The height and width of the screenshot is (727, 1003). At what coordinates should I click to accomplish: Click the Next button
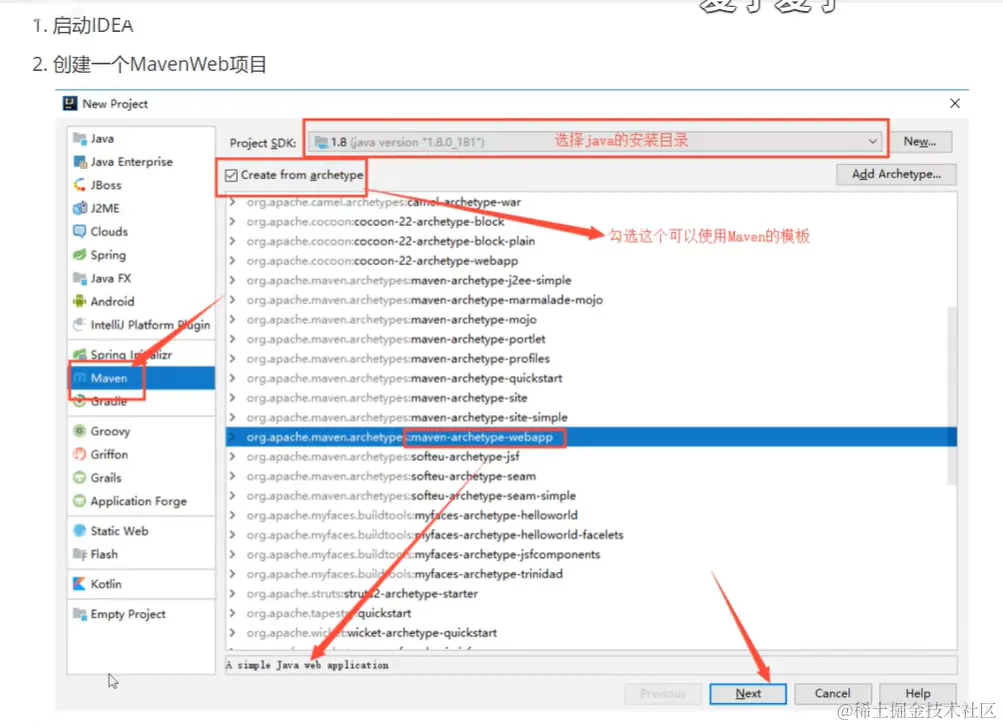coord(748,693)
